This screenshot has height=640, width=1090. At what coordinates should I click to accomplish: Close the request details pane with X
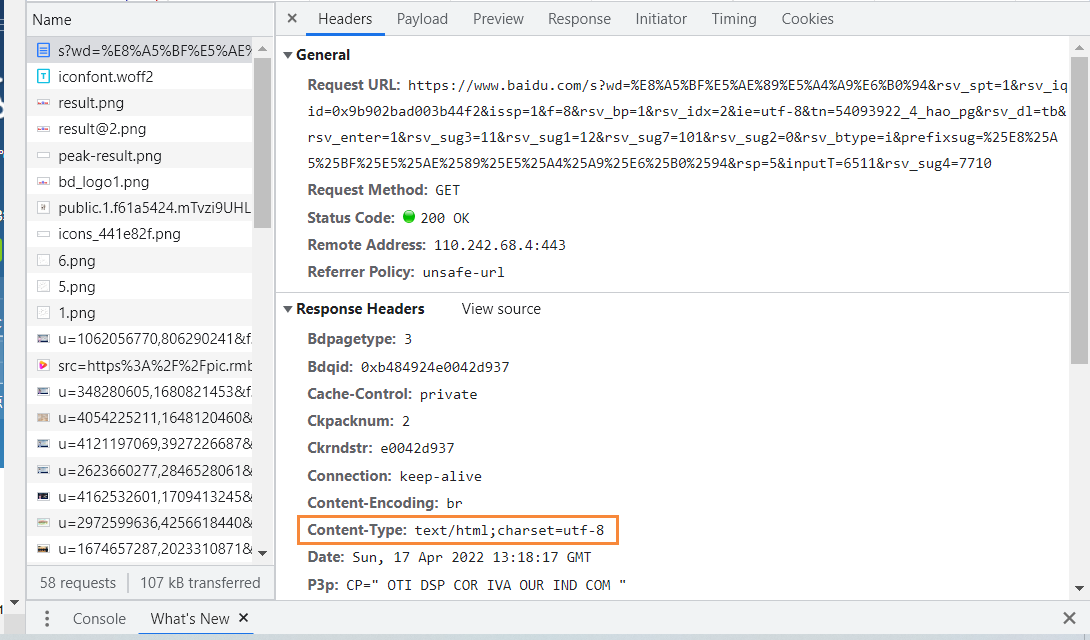(292, 19)
